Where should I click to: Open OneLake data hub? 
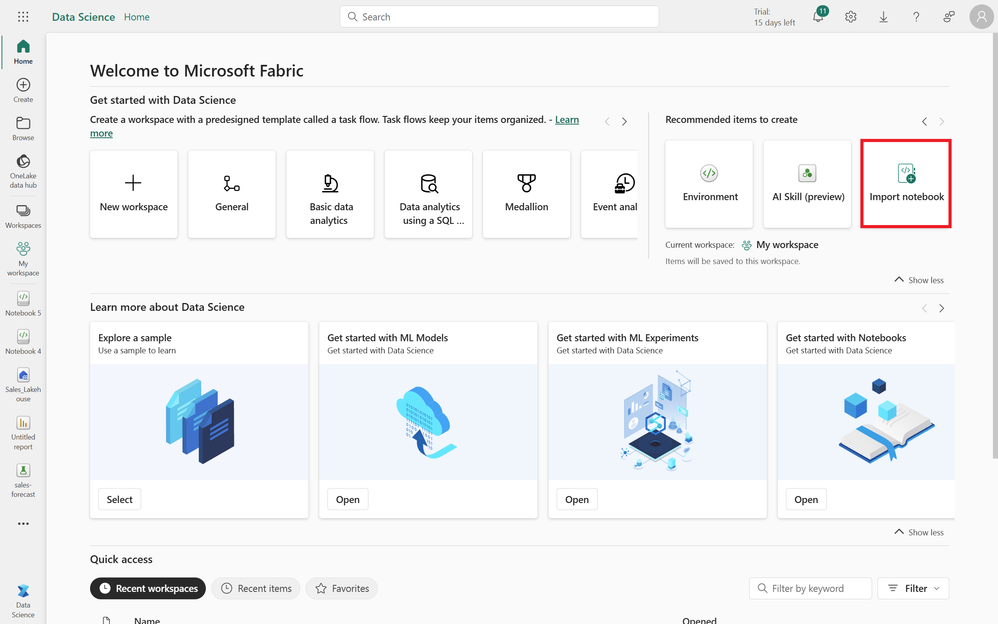pyautogui.click(x=23, y=171)
